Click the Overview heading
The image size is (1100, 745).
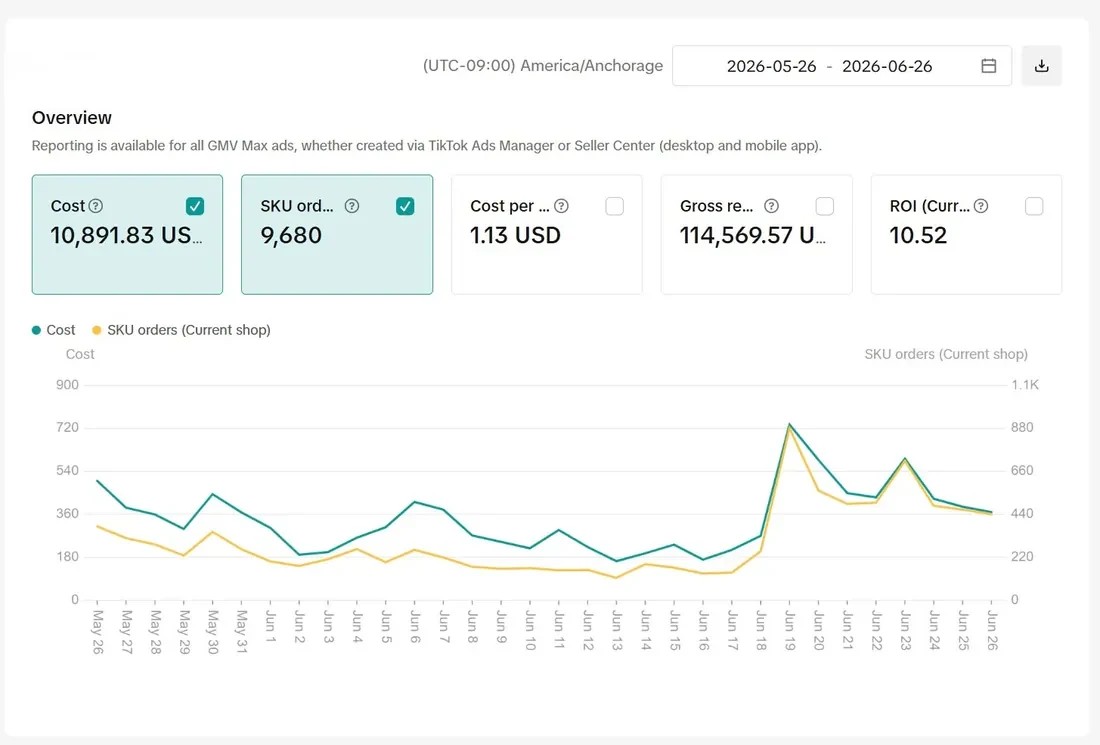[72, 117]
